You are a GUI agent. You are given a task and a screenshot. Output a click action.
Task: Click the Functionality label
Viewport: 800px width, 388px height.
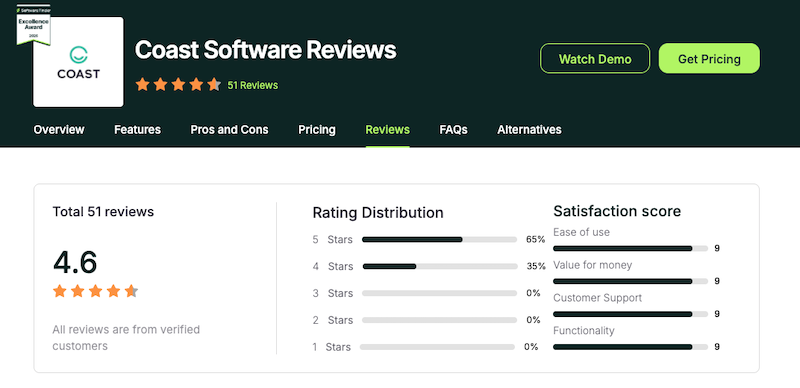click(x=584, y=331)
